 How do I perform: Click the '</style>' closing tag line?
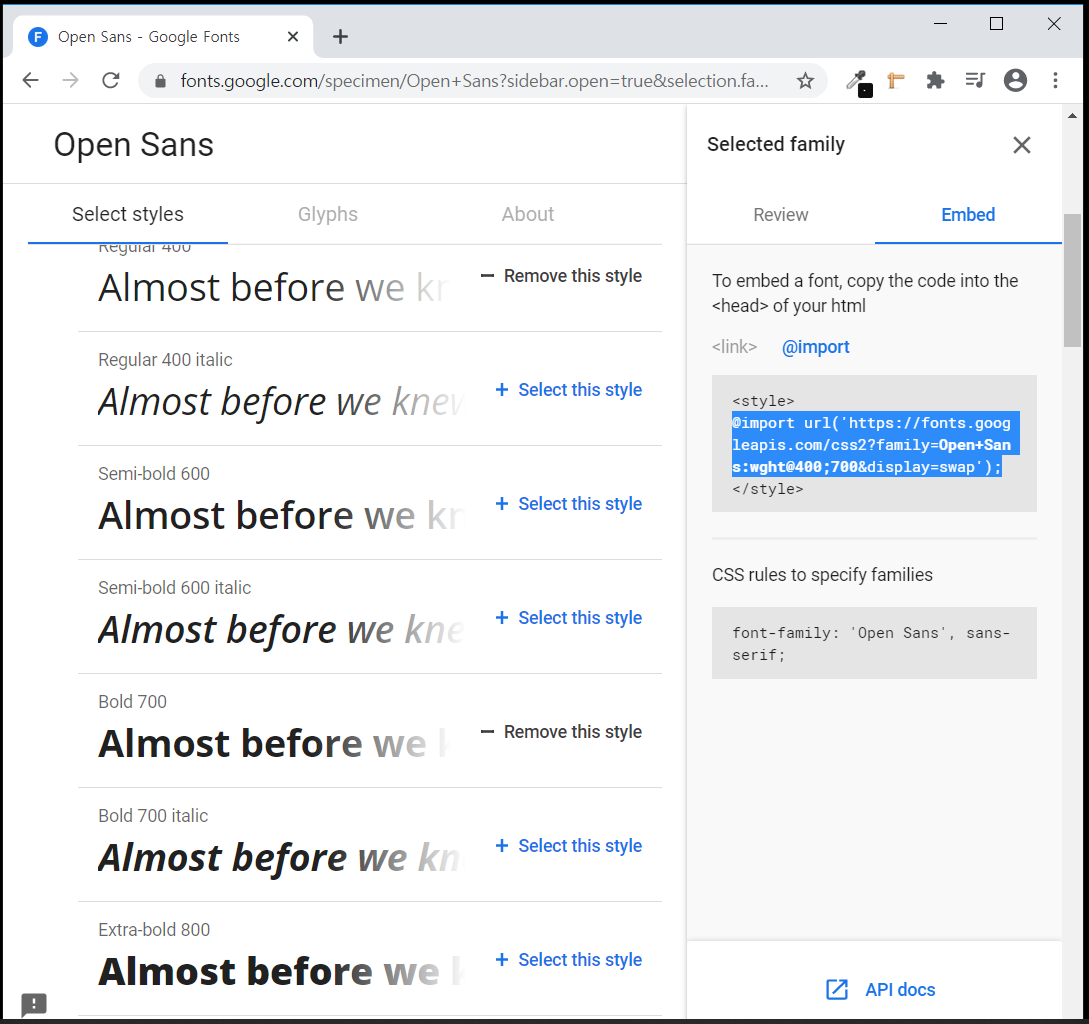[767, 489]
